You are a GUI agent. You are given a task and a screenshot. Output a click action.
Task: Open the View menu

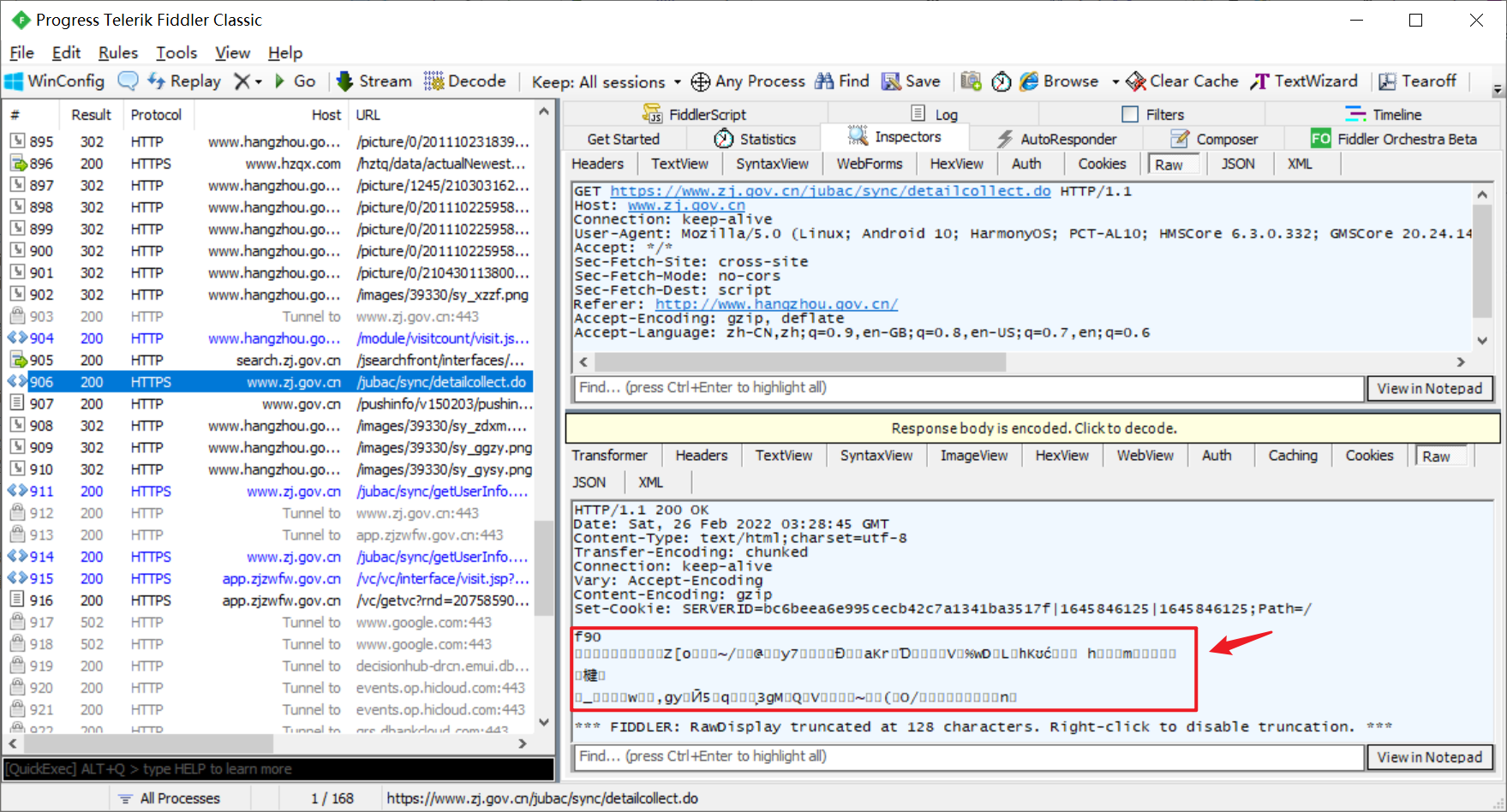point(232,53)
